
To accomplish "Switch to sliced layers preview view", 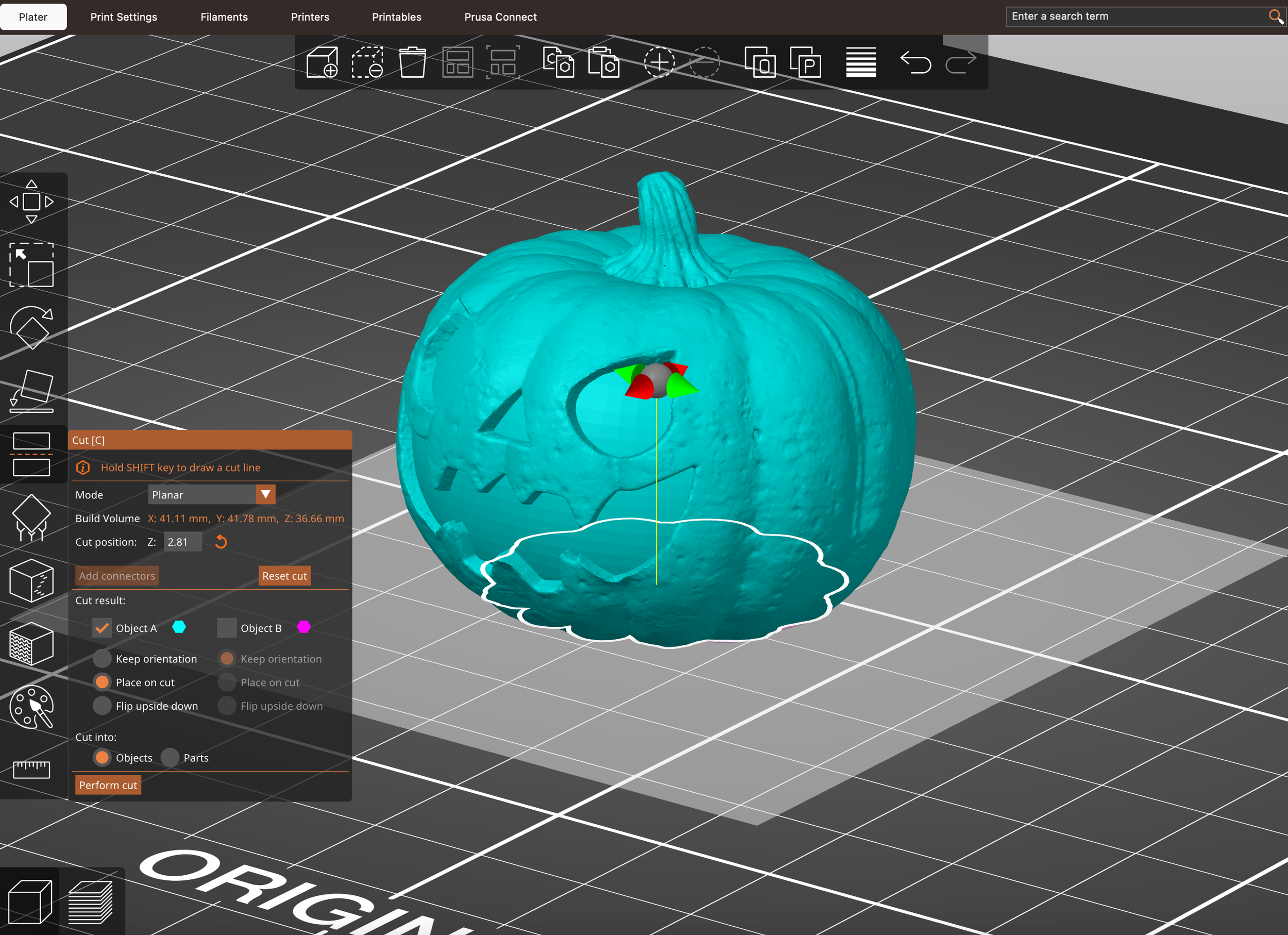I will pyautogui.click(x=90, y=902).
